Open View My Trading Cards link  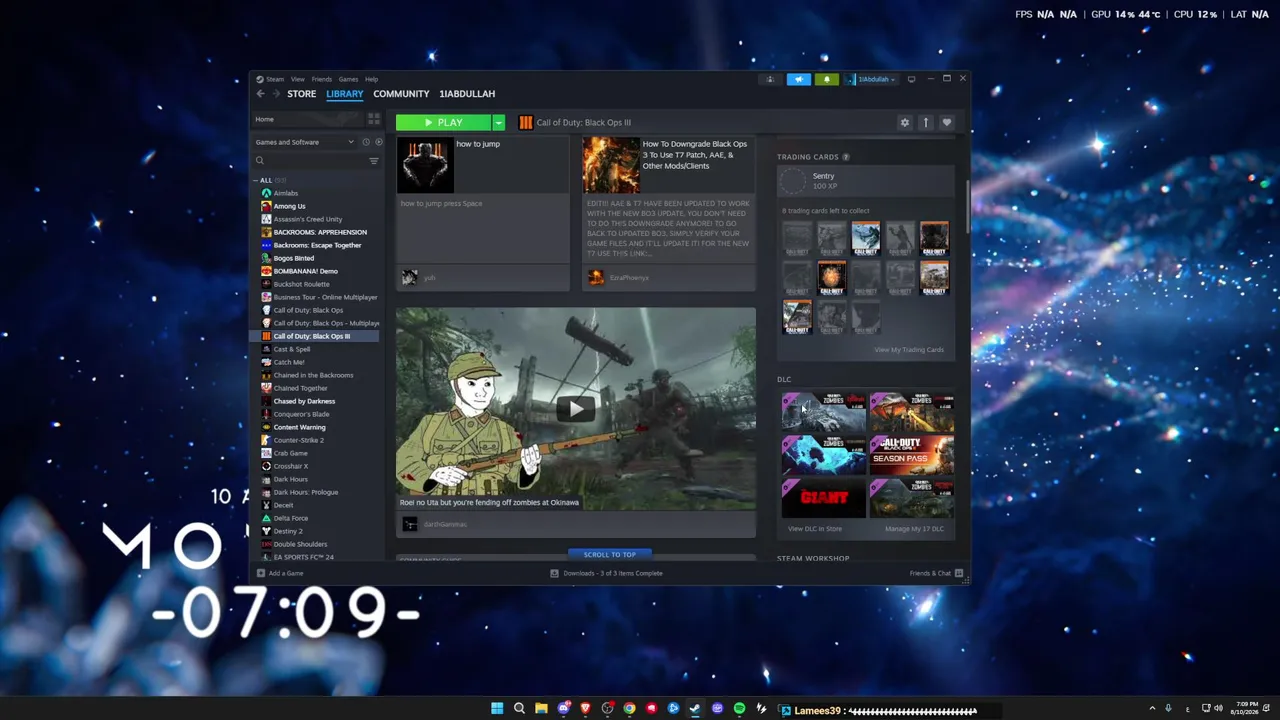[x=909, y=350]
